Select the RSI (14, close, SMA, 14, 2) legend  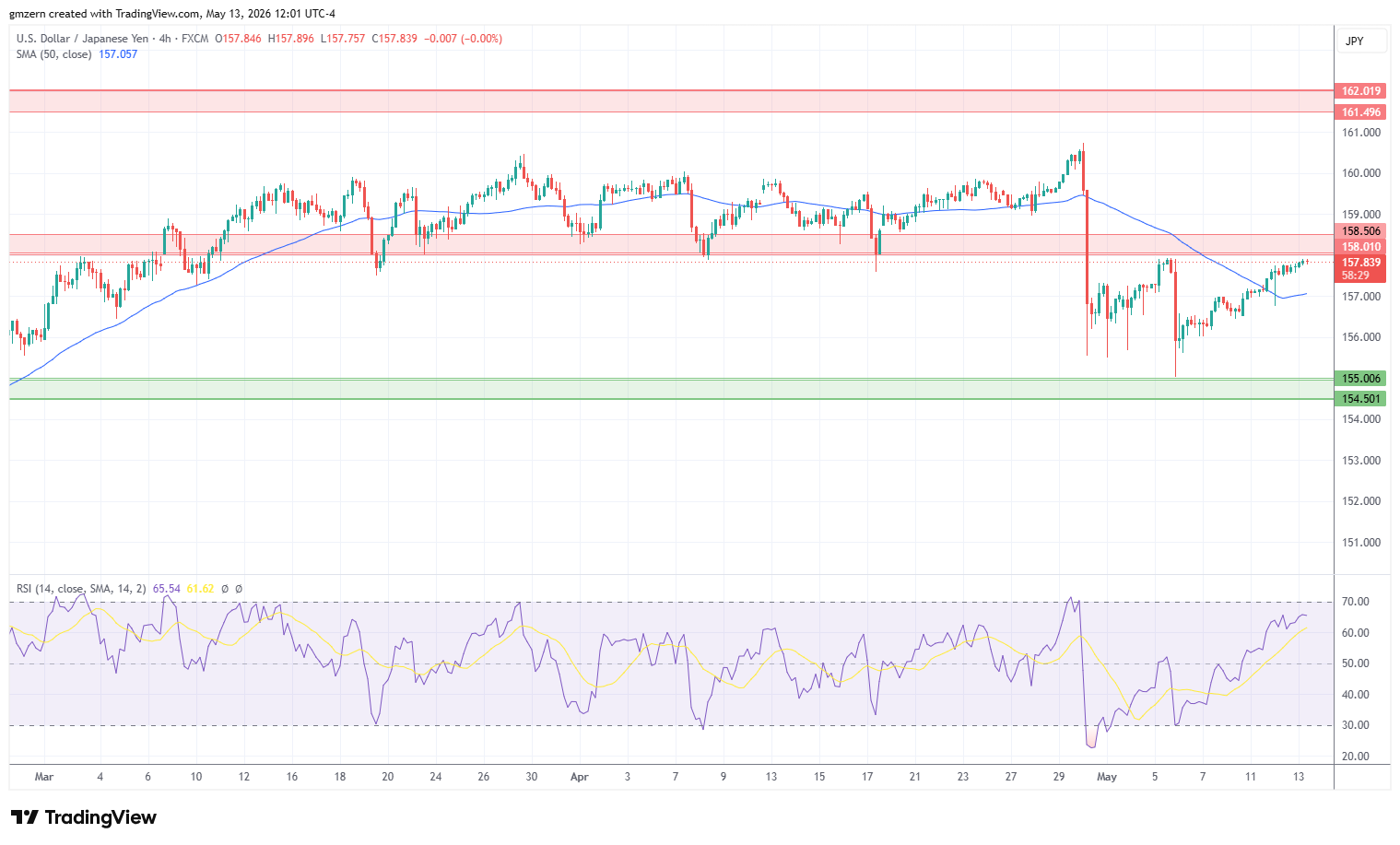click(x=81, y=589)
